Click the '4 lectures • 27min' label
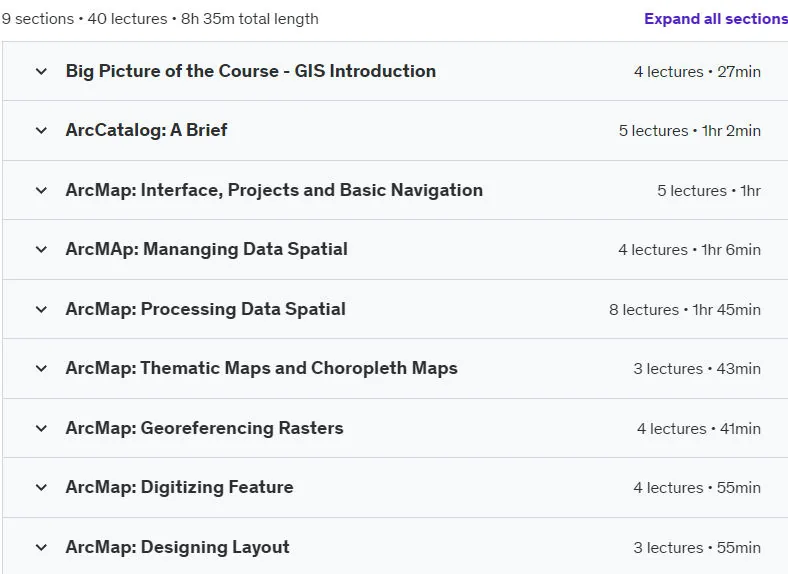The width and height of the screenshot is (788, 574). pos(698,72)
